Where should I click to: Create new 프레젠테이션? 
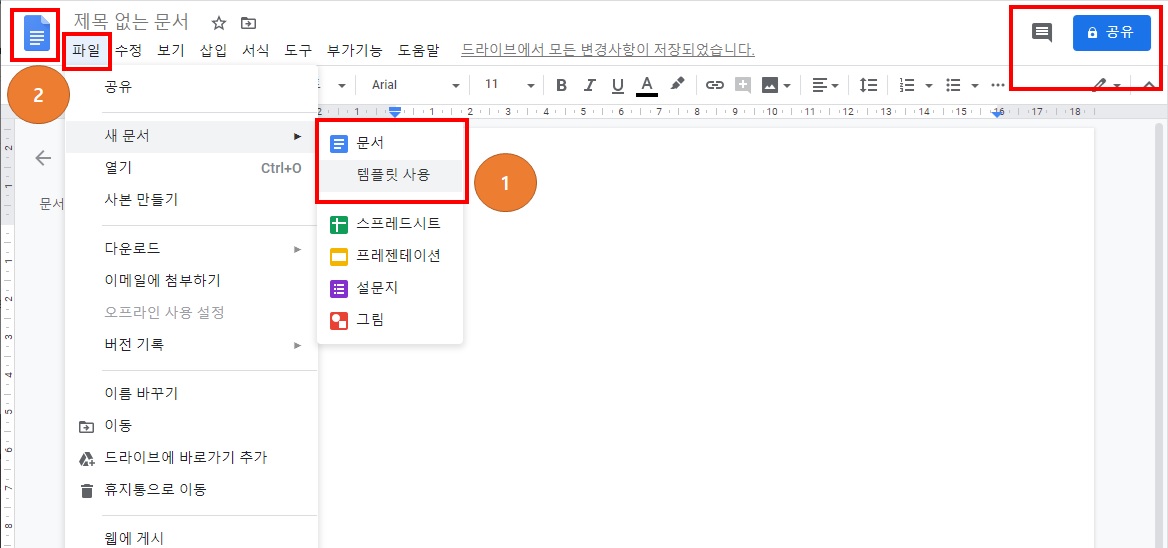390,256
